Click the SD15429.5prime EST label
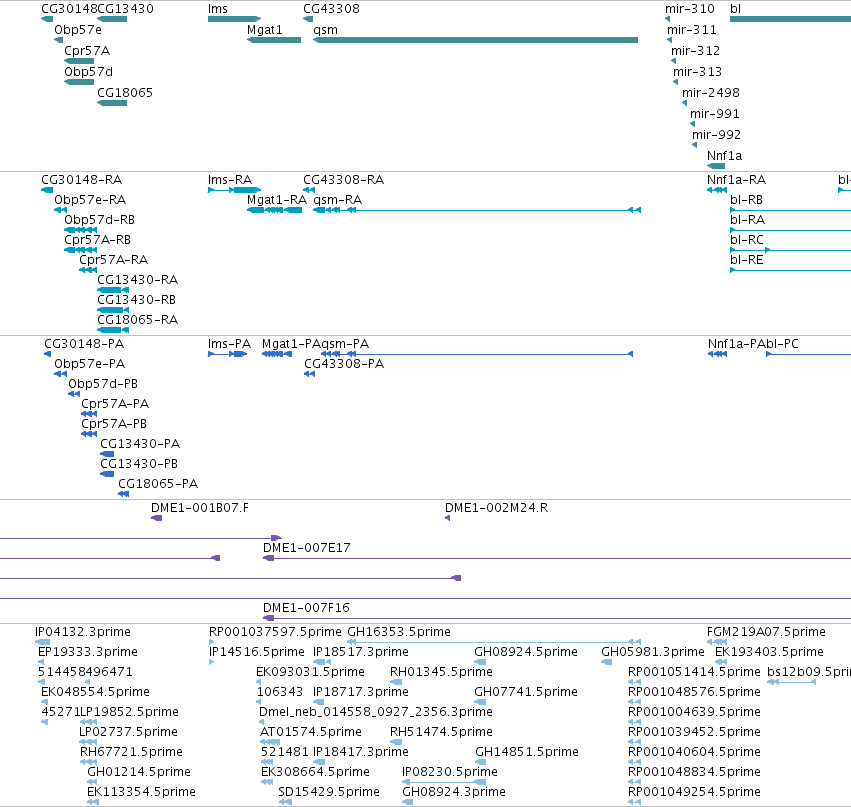 pyautogui.click(x=329, y=792)
